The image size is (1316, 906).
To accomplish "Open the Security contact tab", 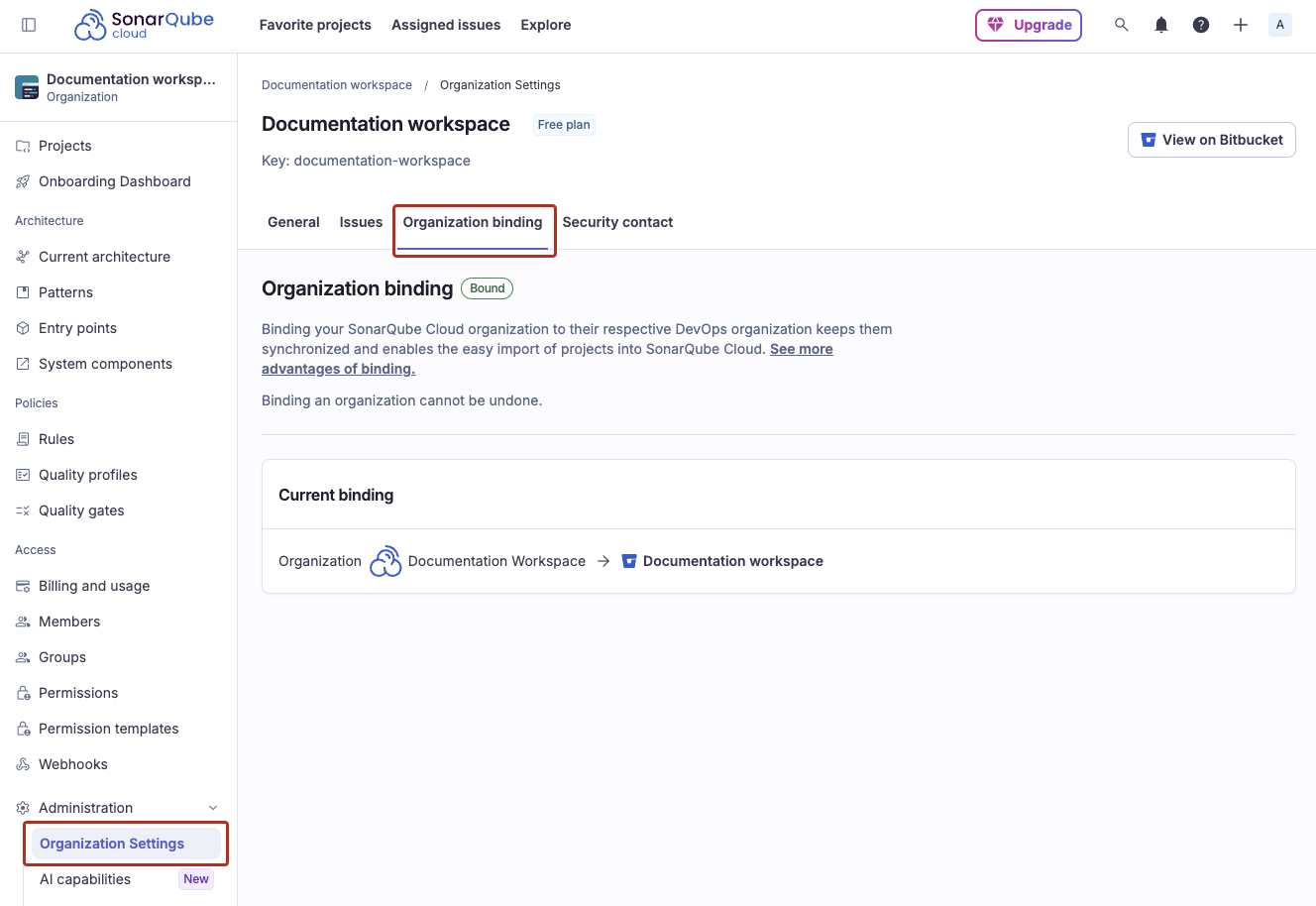I will 617,222.
